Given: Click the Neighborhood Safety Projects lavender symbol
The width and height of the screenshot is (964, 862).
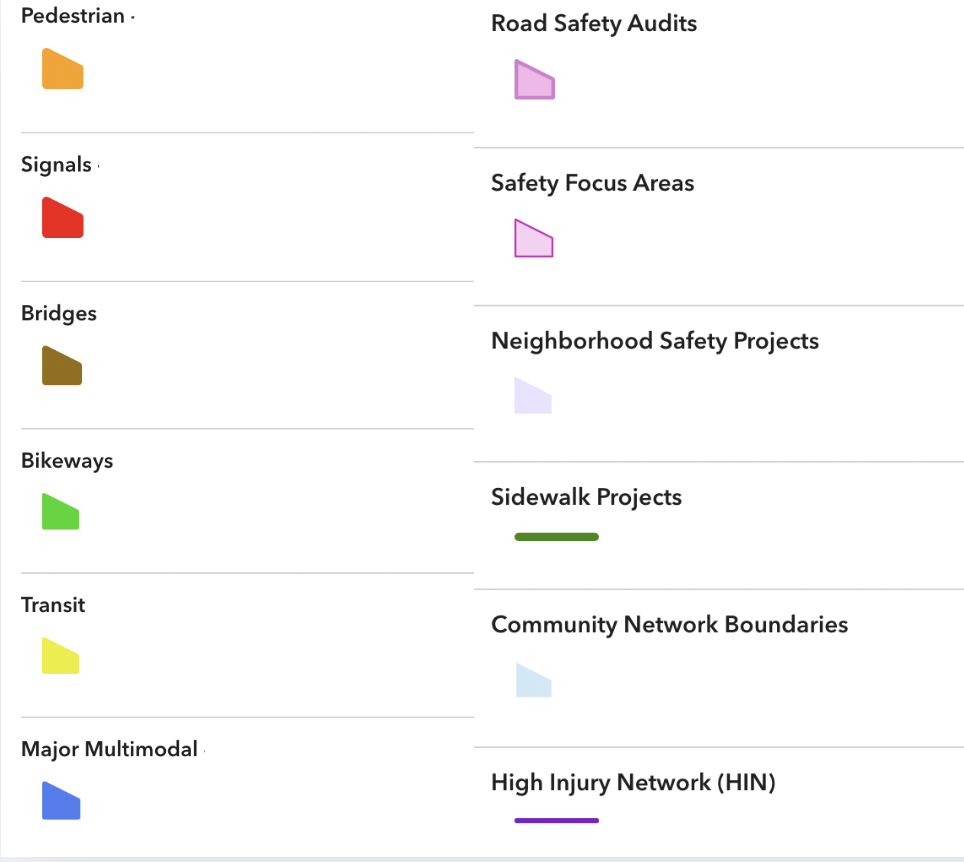Looking at the screenshot, I should pos(533,397).
